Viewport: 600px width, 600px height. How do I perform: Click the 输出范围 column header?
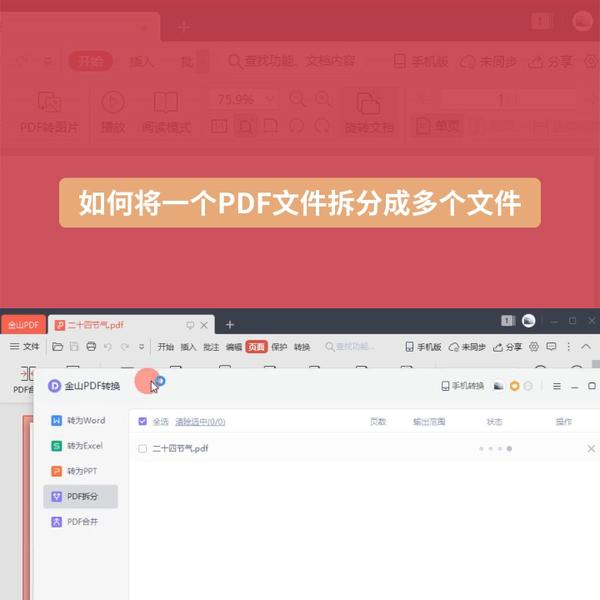pyautogui.click(x=429, y=422)
